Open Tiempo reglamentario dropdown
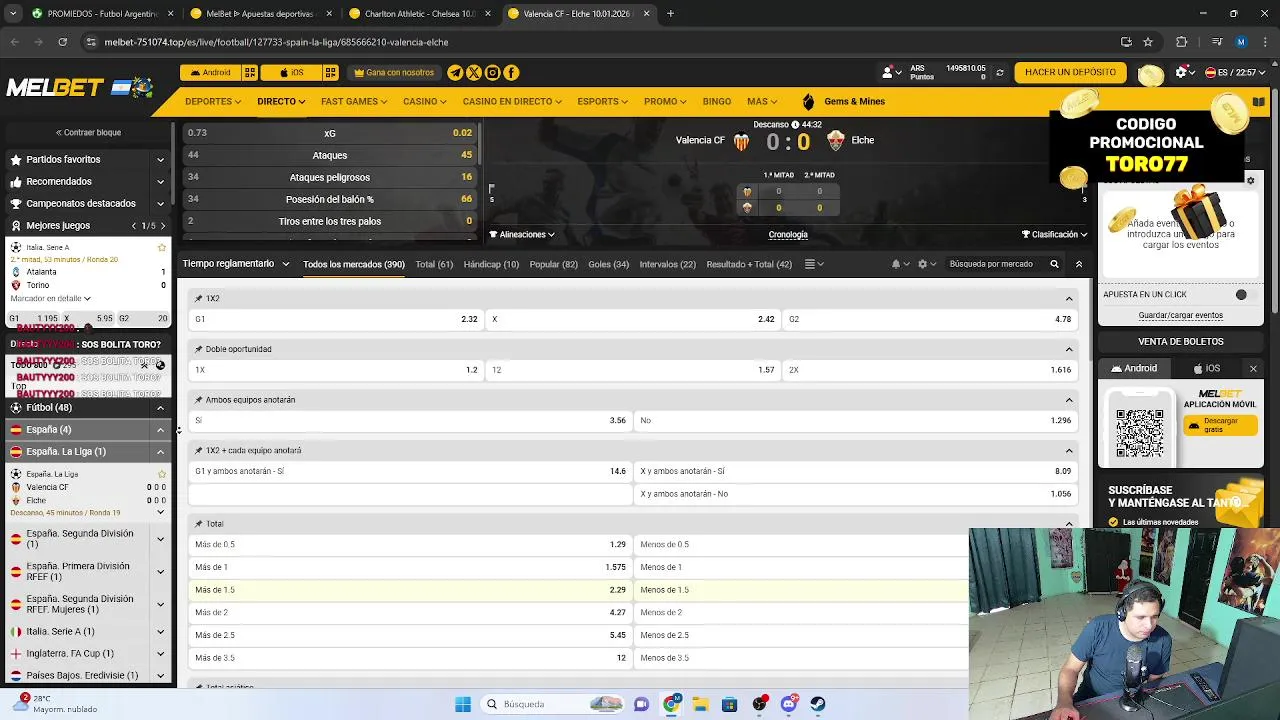 pyautogui.click(x=236, y=264)
